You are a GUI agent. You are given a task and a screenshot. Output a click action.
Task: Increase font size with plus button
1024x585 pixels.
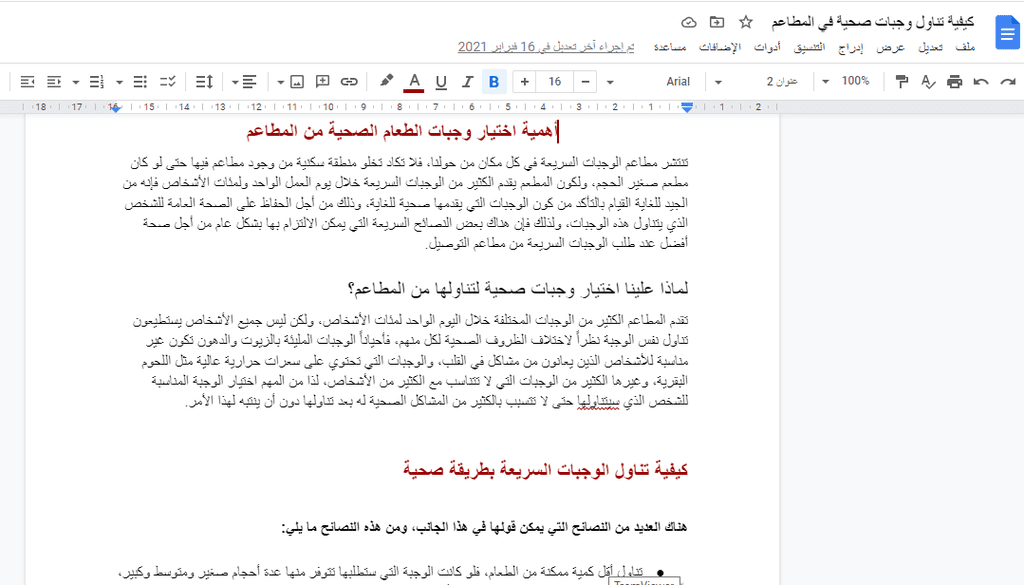pyautogui.click(x=524, y=82)
